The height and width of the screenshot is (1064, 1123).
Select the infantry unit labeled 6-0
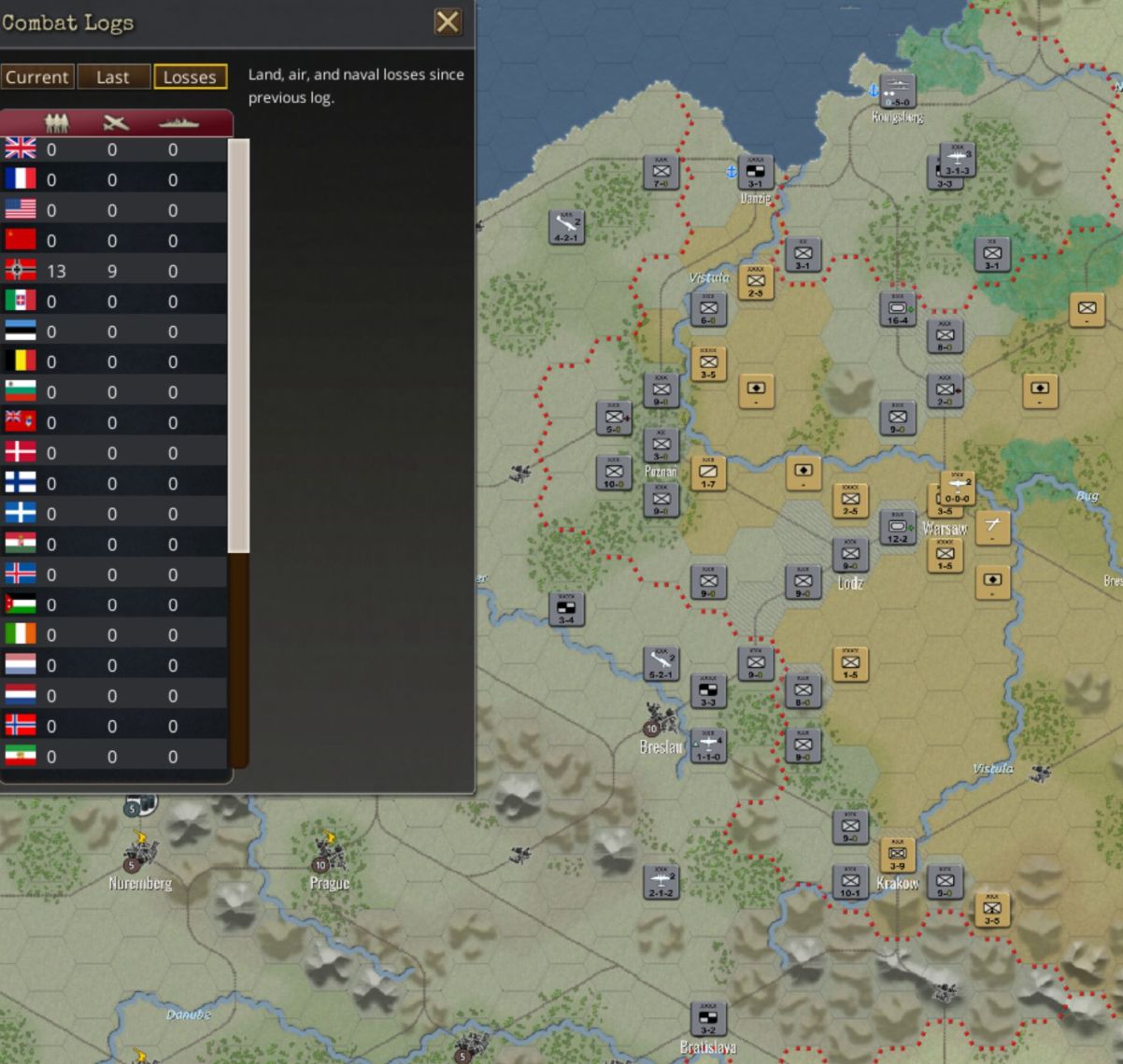point(708,309)
